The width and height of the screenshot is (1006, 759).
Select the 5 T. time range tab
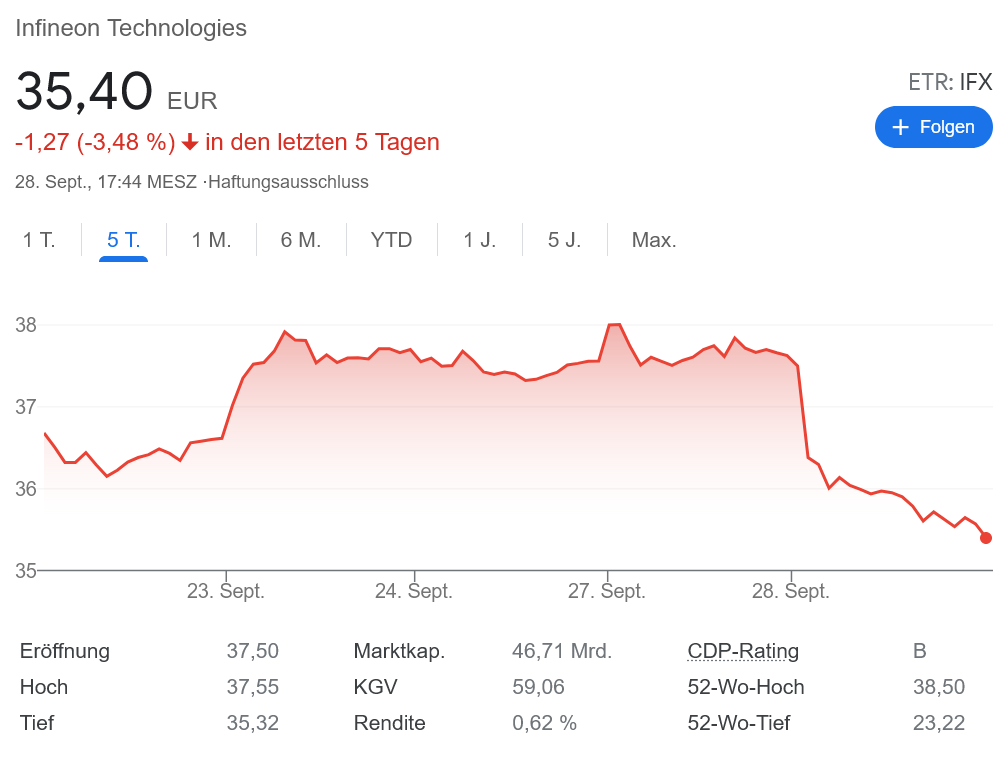[x=123, y=240]
